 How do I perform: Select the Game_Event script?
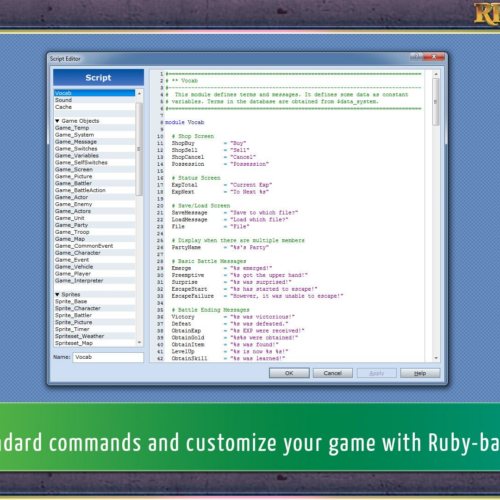pos(95,260)
